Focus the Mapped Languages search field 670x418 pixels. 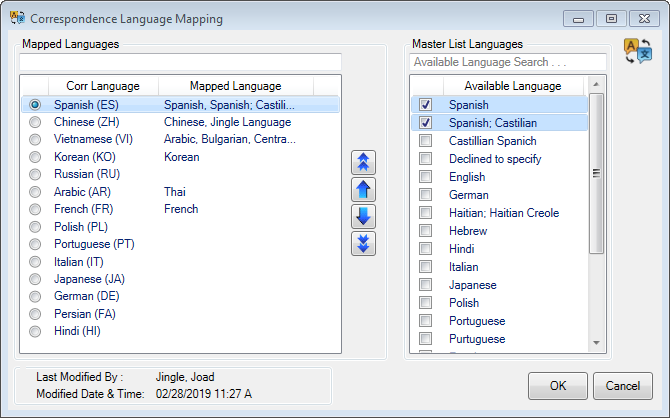180,62
